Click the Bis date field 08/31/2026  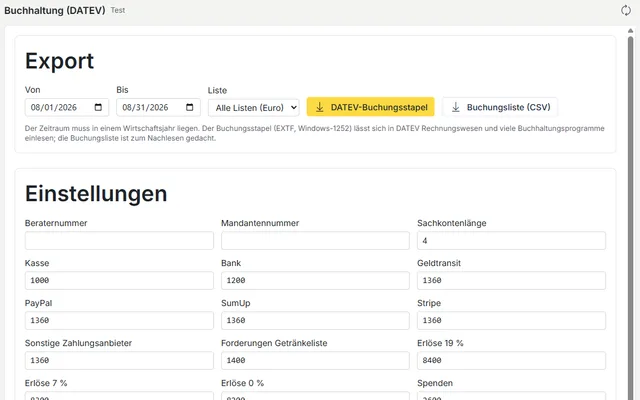[158, 107]
